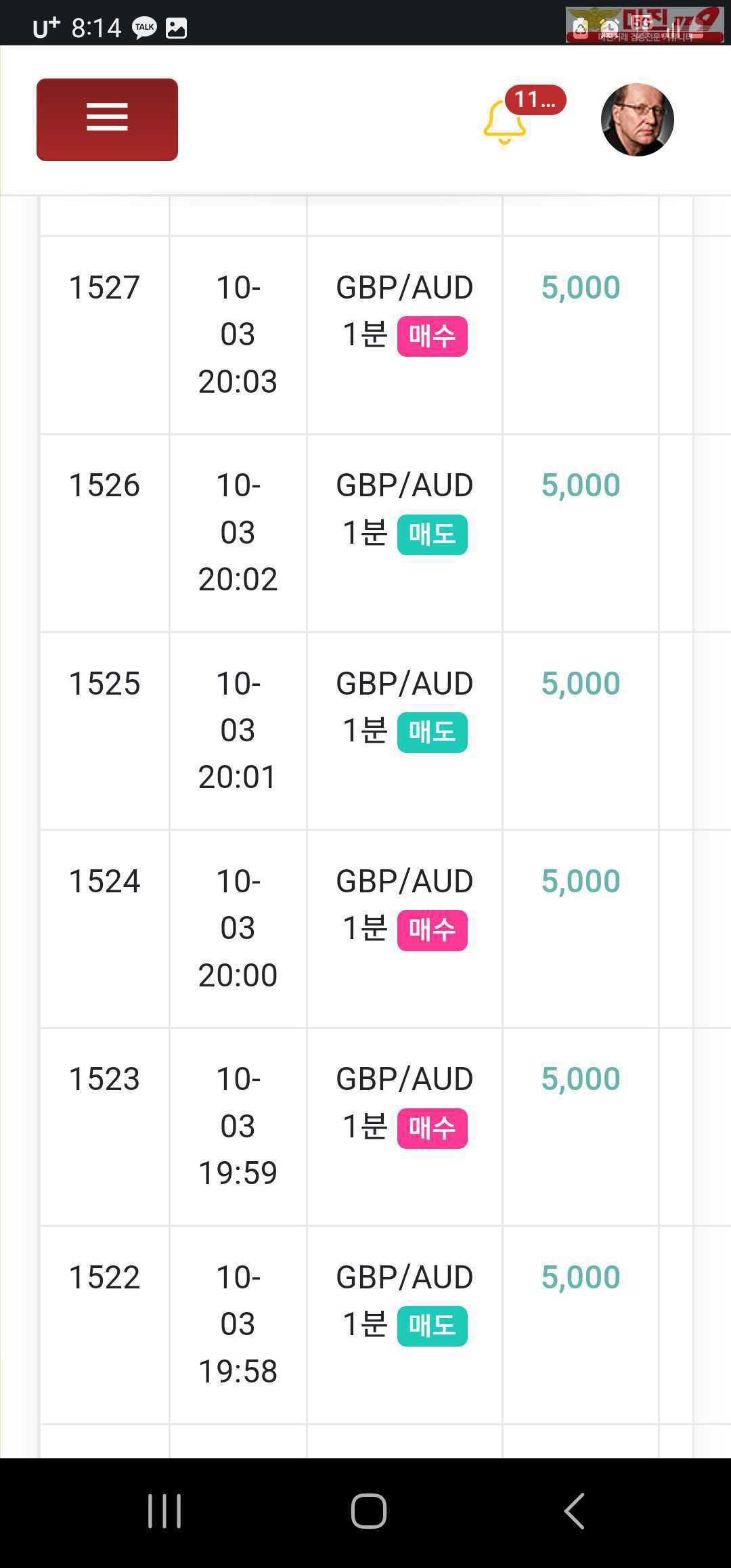Click the 5,000 amount on order 1522
731x1568 pixels.
[x=581, y=1277]
